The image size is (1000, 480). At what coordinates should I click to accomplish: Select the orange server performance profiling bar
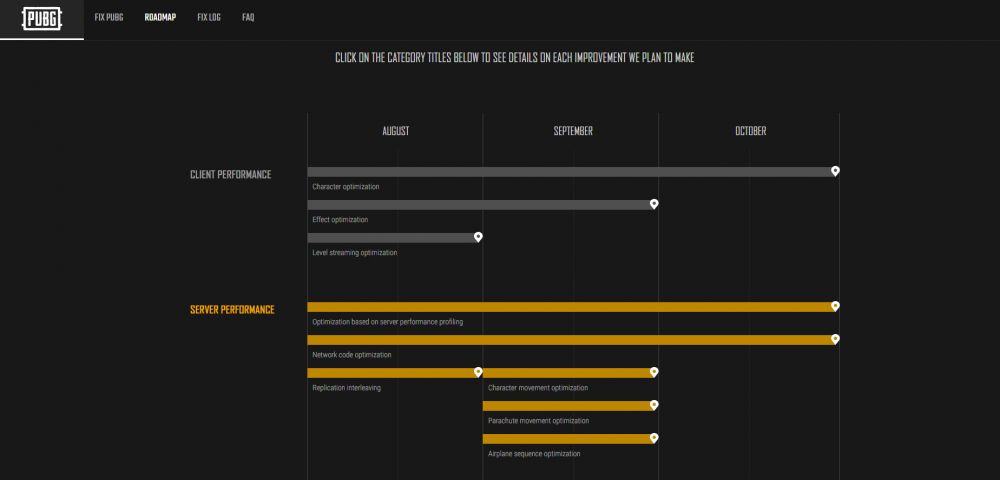coord(573,307)
